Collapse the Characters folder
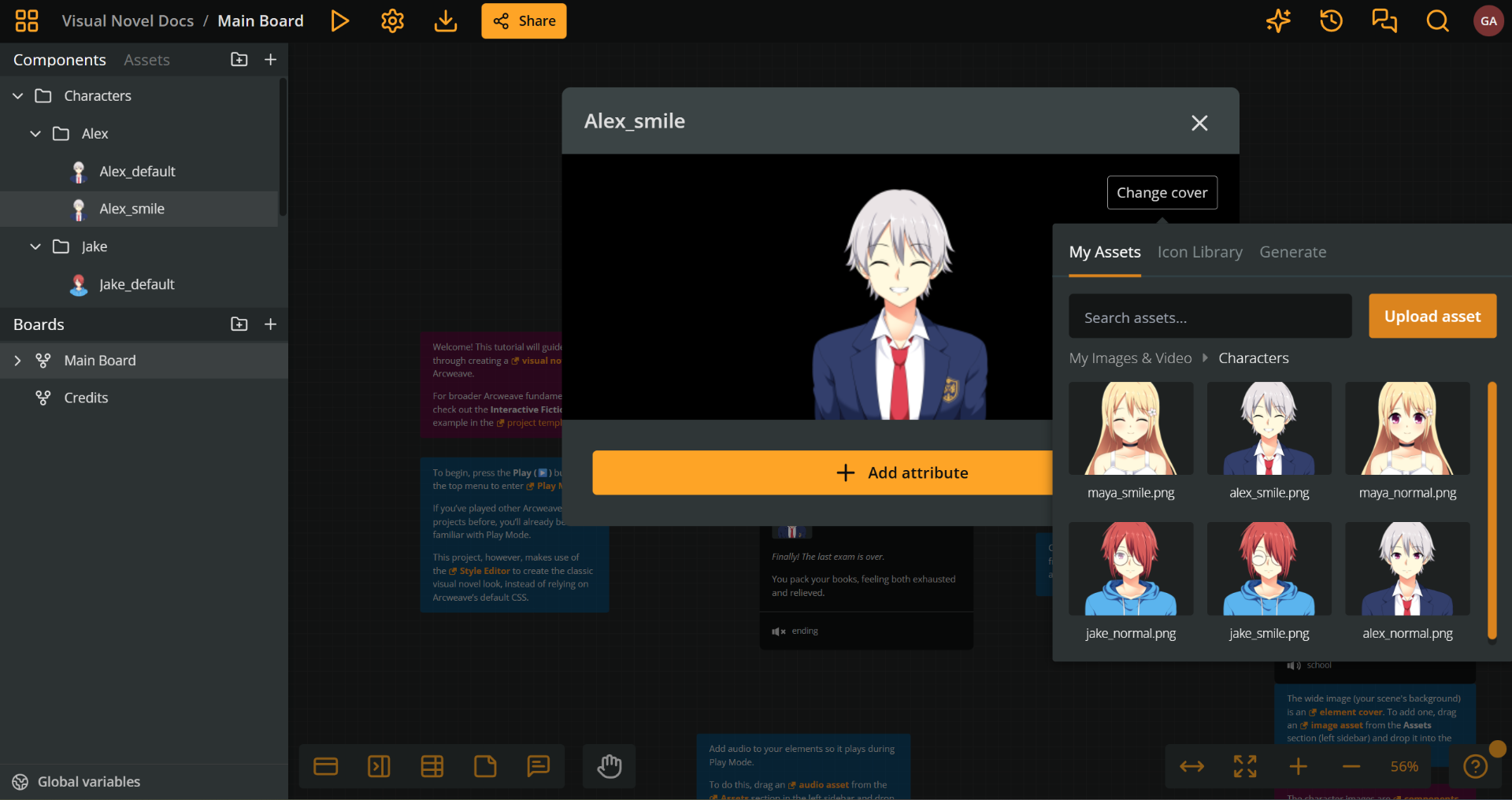The height and width of the screenshot is (800, 1512). (18, 96)
